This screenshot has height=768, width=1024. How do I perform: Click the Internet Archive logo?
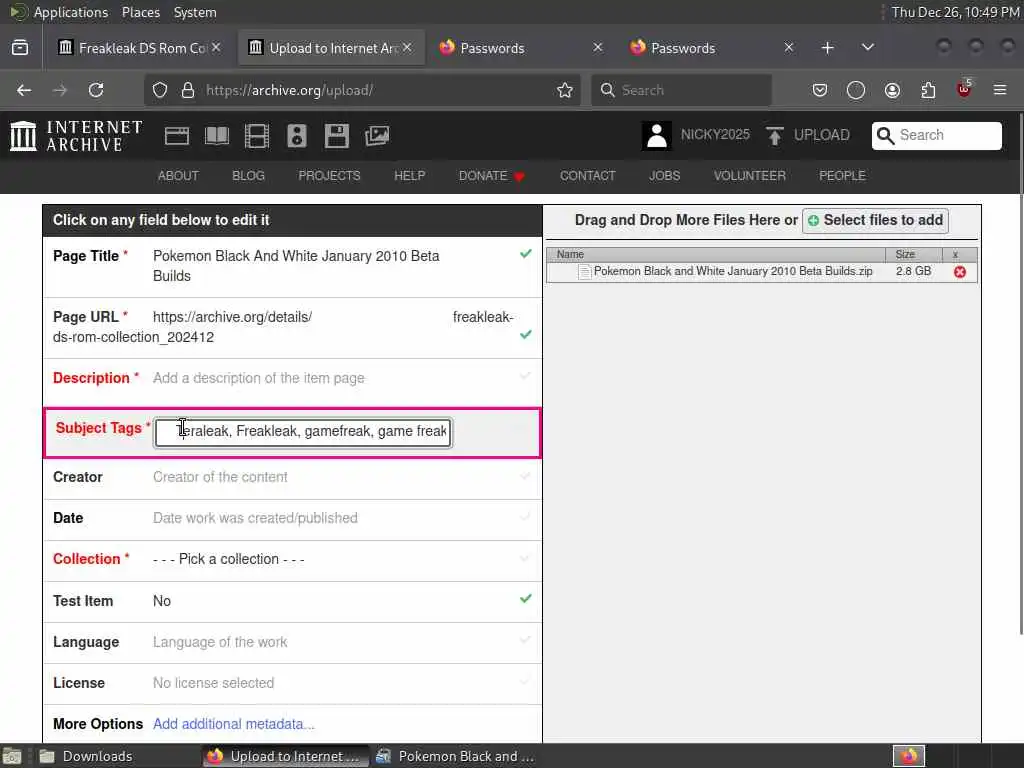pyautogui.click(x=76, y=136)
